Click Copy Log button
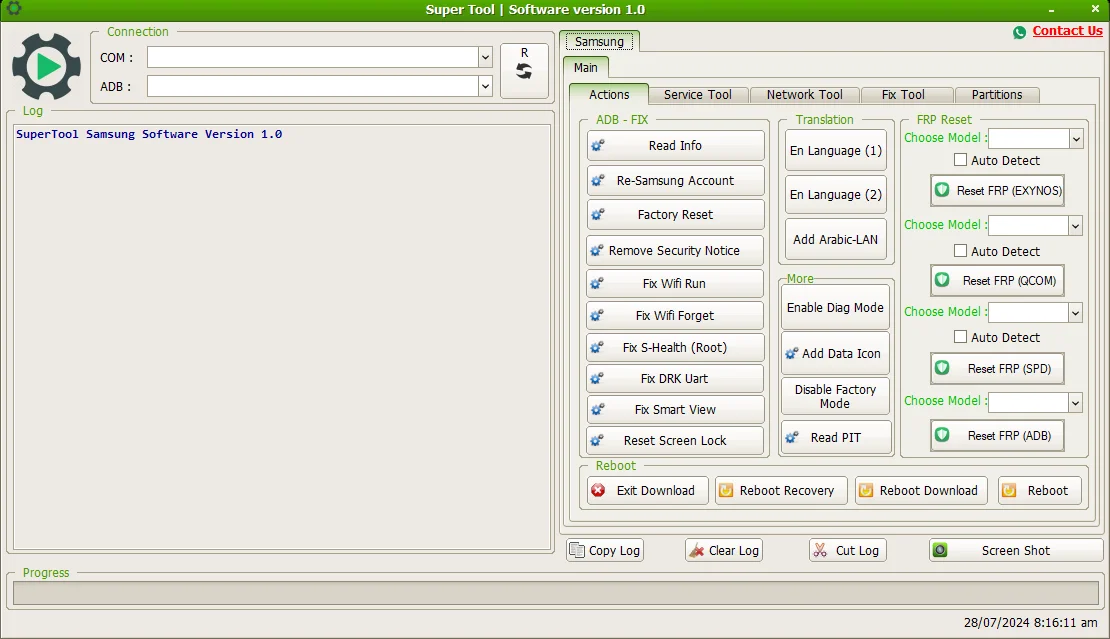 [605, 550]
